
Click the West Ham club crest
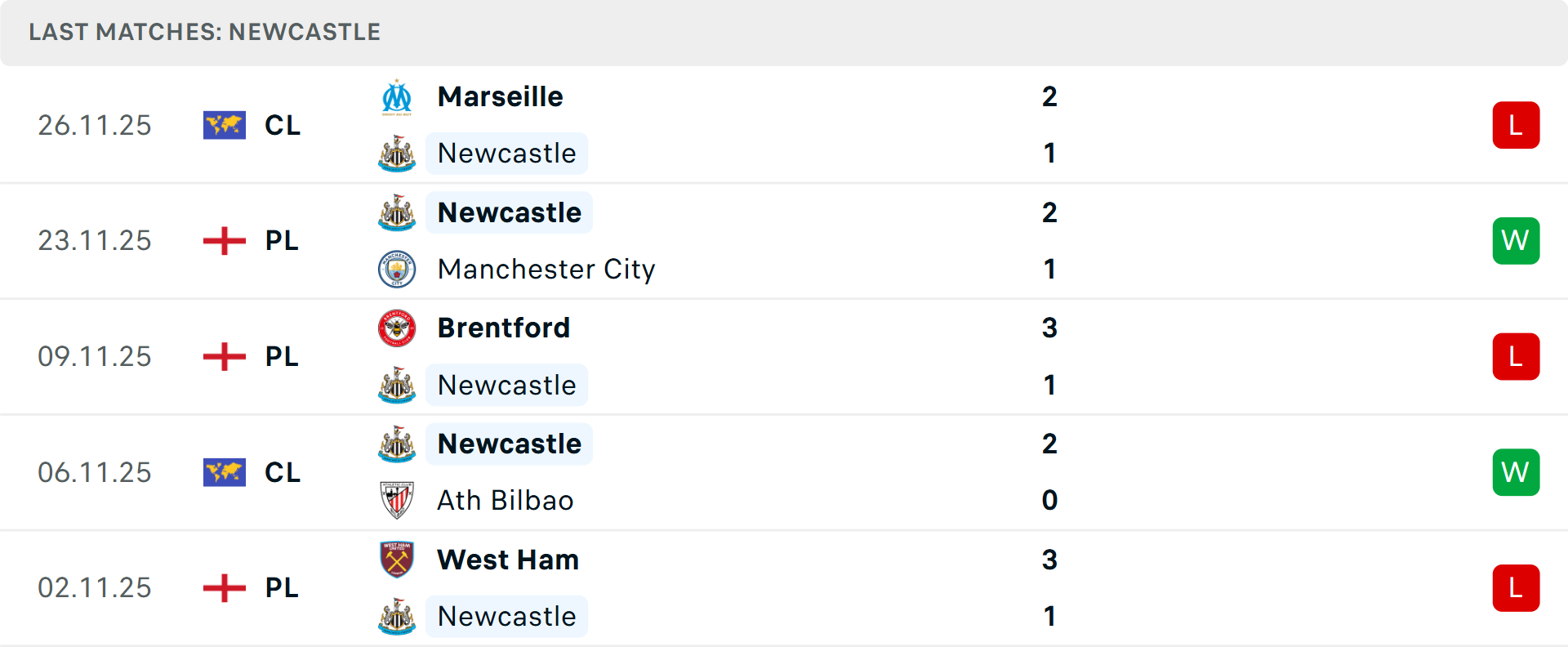pyautogui.click(x=396, y=560)
